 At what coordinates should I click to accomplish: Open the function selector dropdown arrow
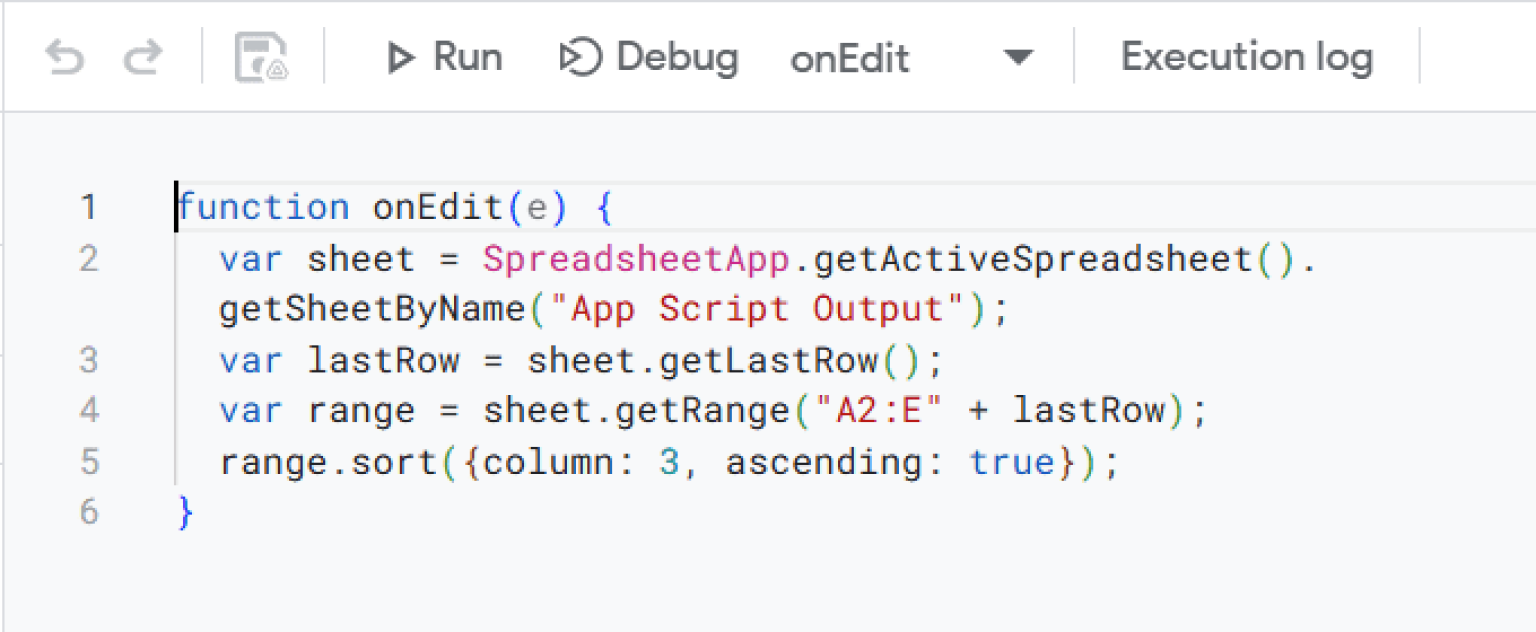click(x=1018, y=58)
